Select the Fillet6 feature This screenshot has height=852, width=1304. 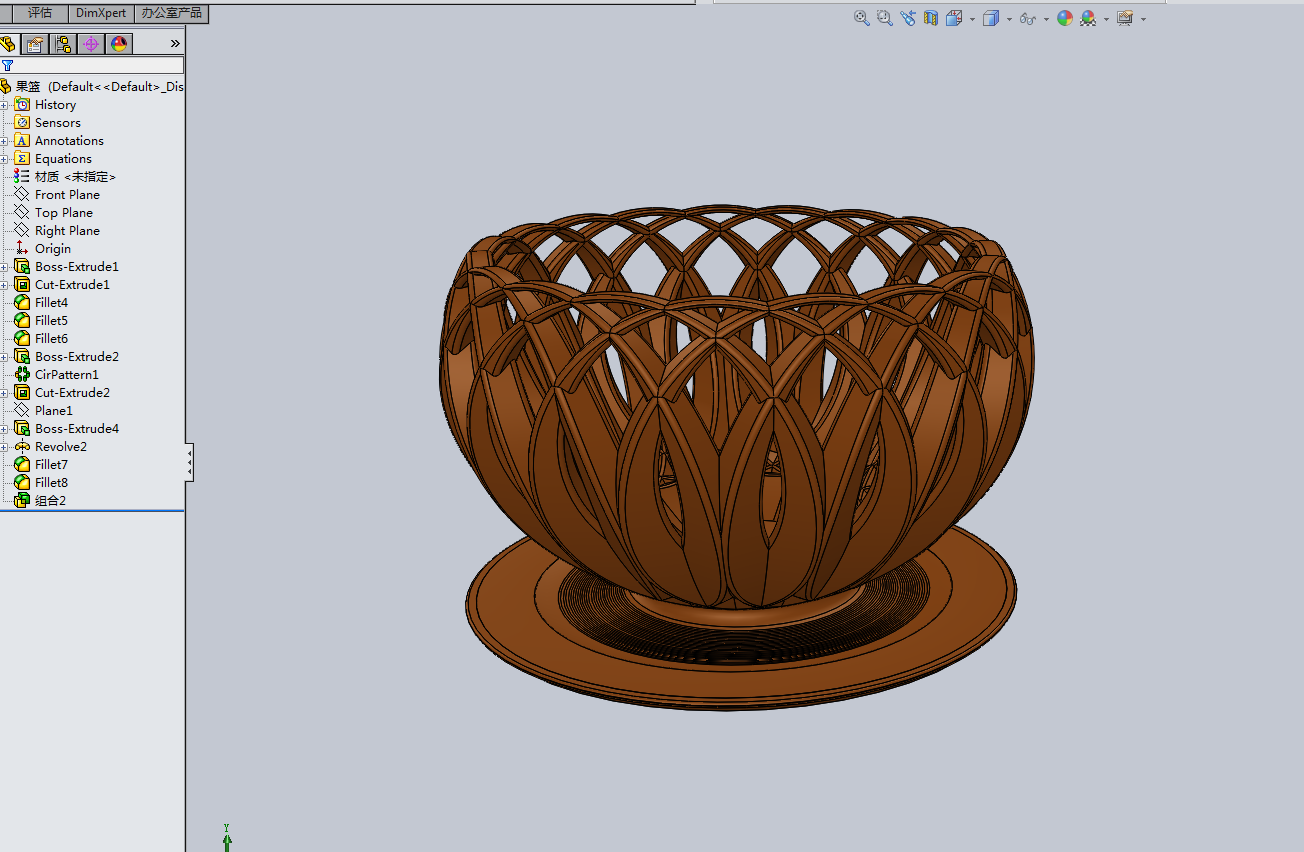51,339
